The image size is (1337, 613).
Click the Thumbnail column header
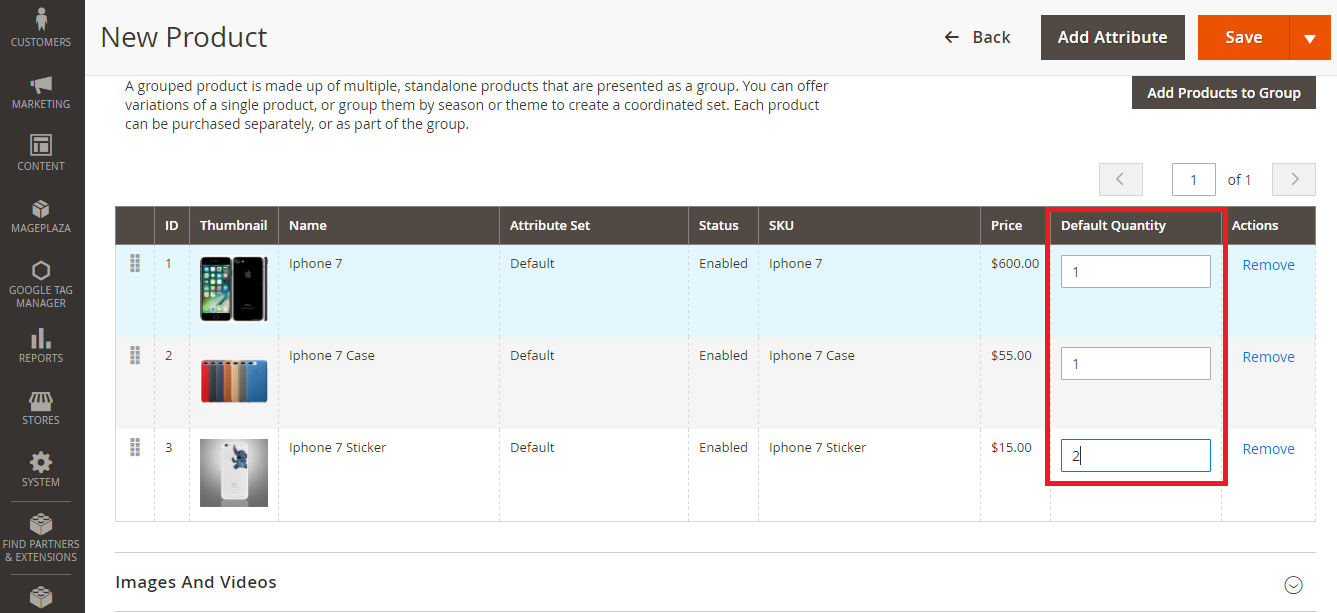(233, 225)
